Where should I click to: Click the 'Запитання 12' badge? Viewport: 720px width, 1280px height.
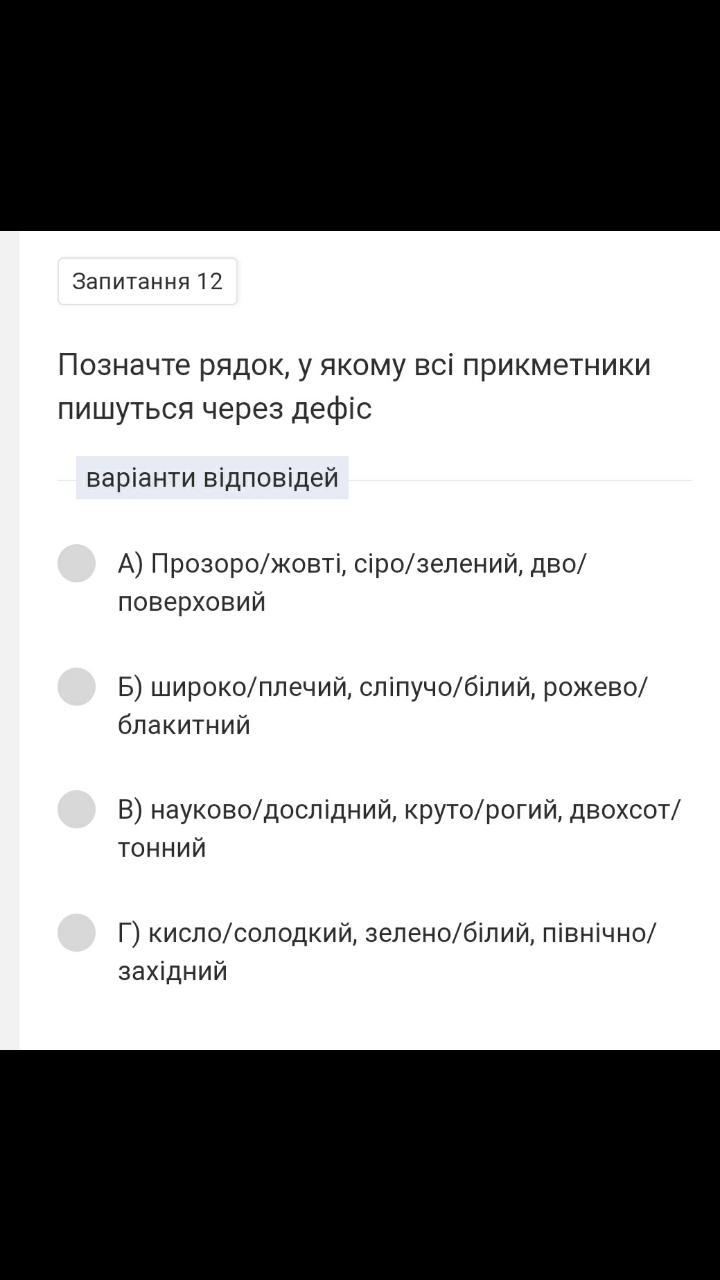(147, 281)
